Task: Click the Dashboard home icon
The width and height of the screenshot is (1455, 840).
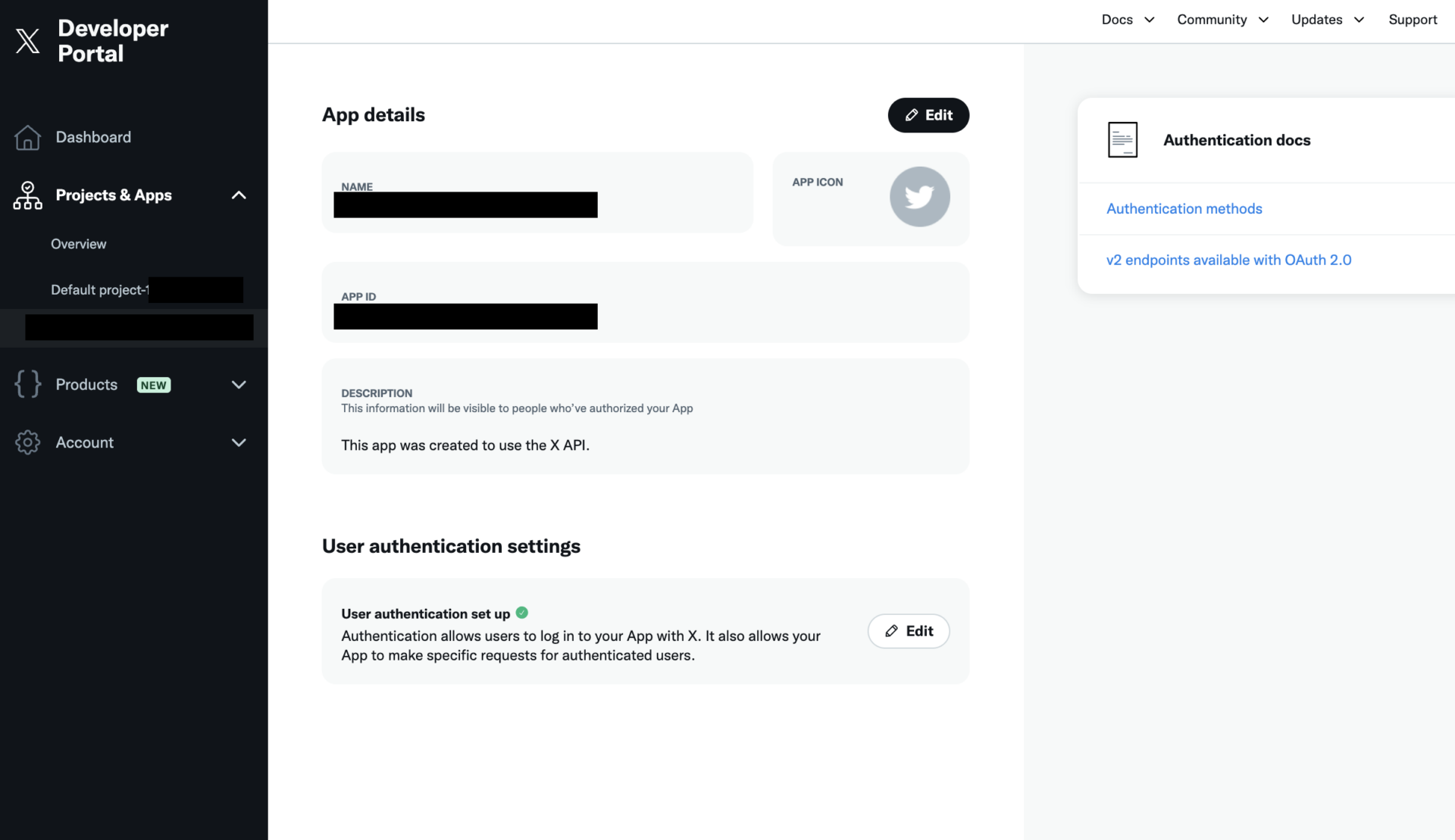Action: [28, 138]
